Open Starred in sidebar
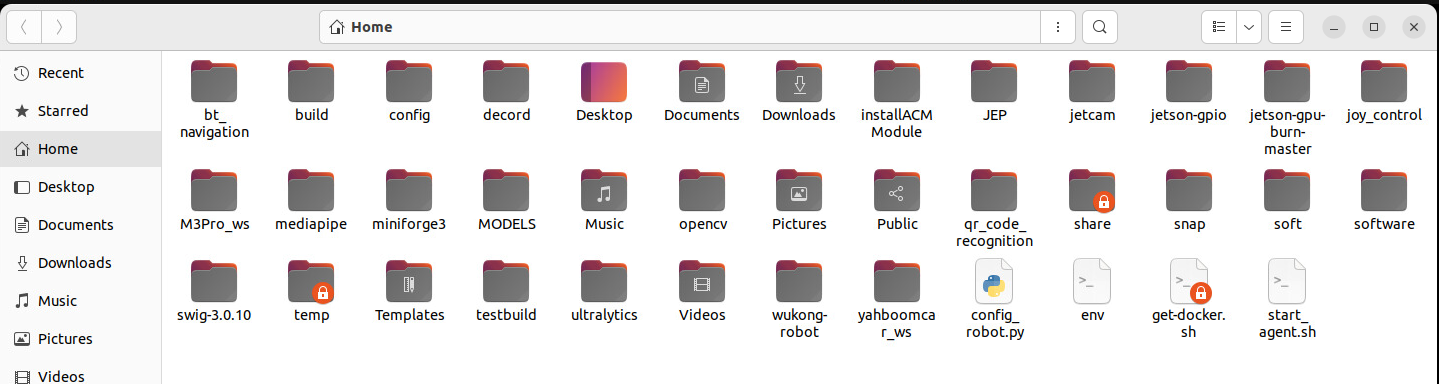 pyautogui.click(x=80, y=111)
